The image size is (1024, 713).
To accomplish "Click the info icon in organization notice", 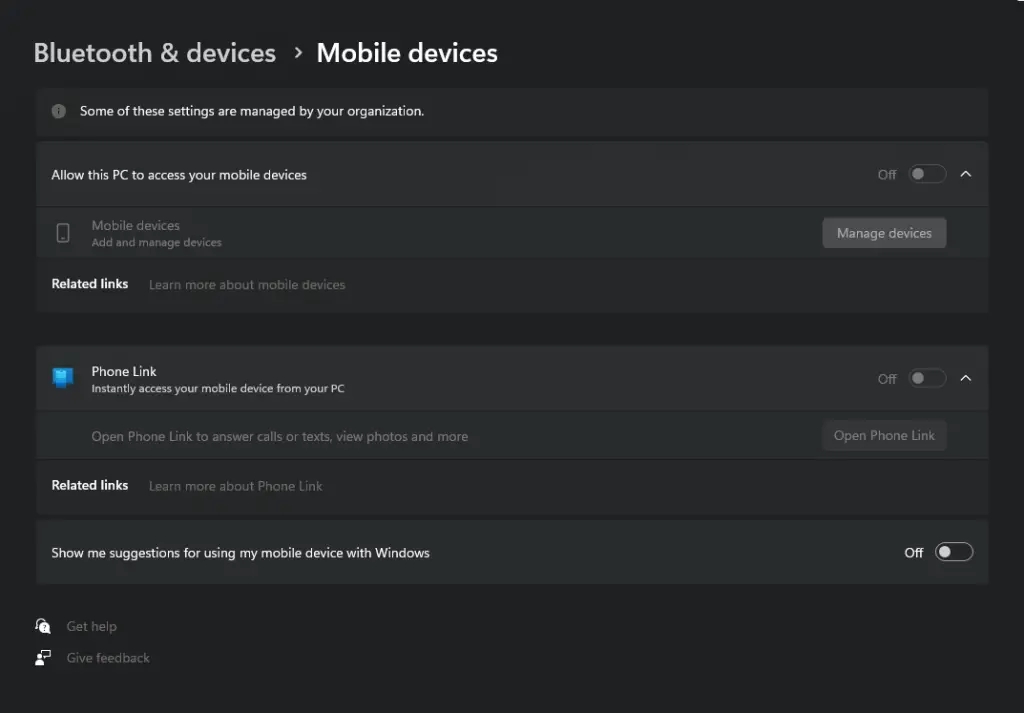I will coord(59,111).
